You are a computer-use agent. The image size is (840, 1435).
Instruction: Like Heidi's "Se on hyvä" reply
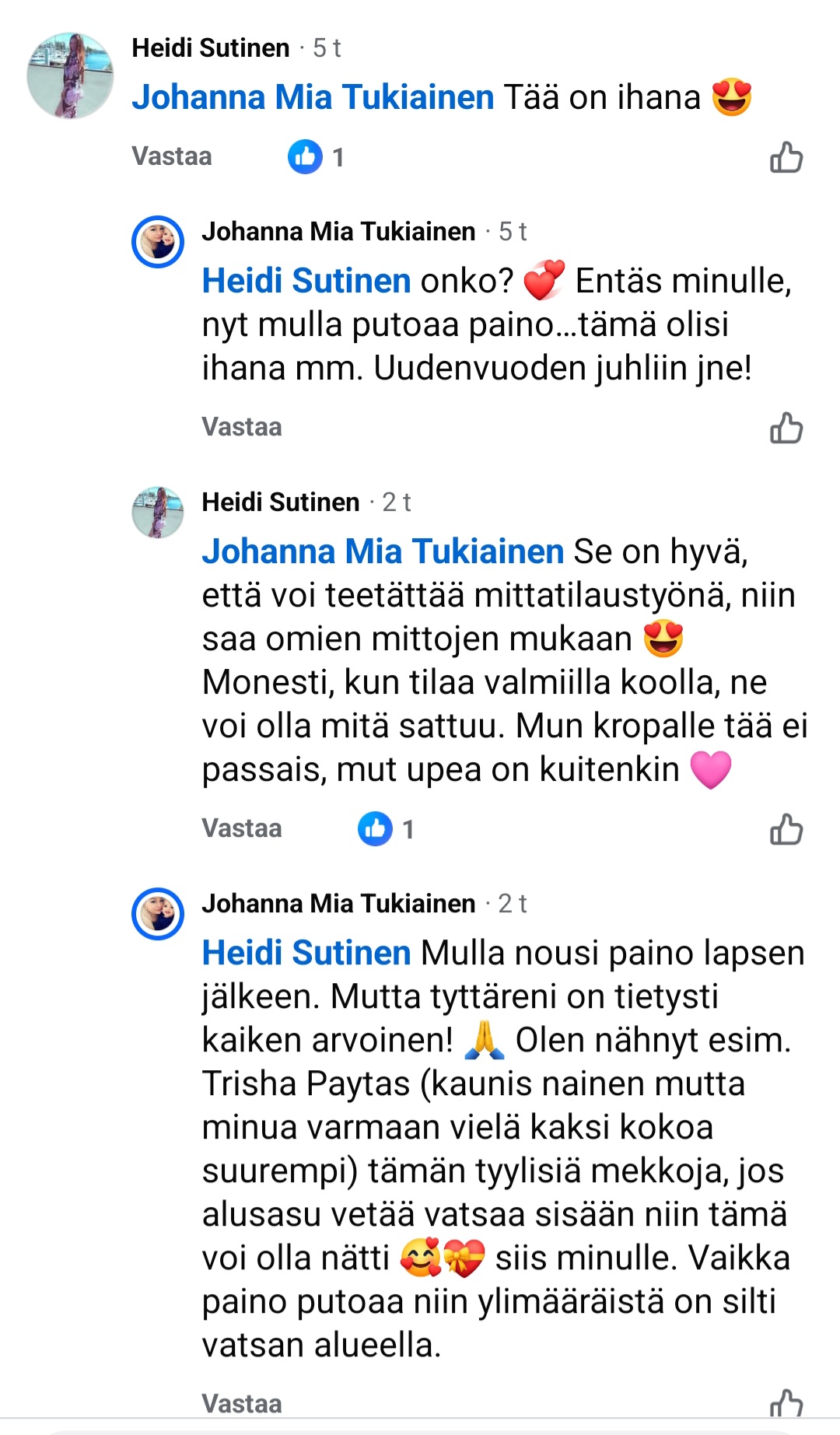[786, 829]
